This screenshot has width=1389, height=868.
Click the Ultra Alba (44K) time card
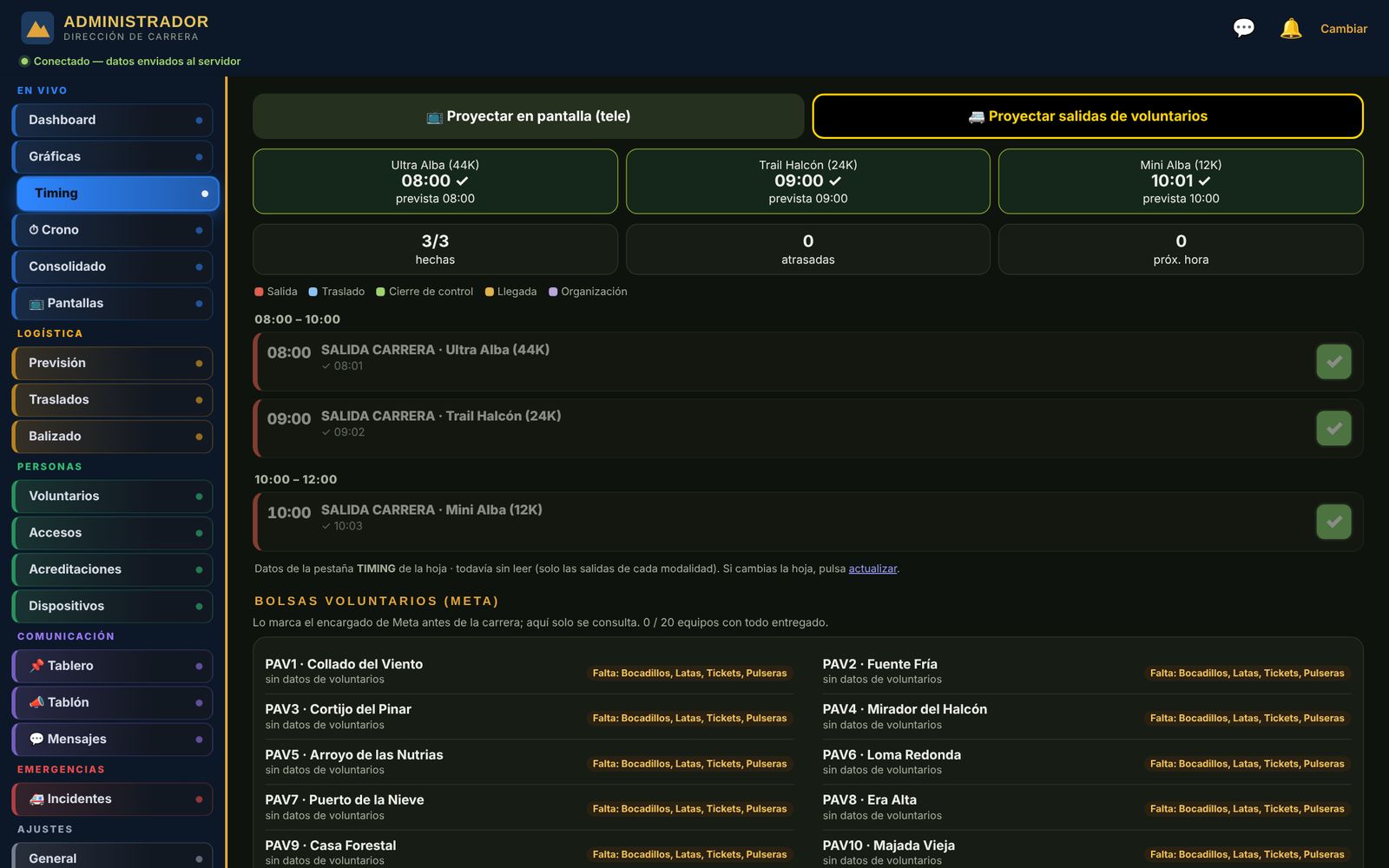pyautogui.click(x=435, y=181)
